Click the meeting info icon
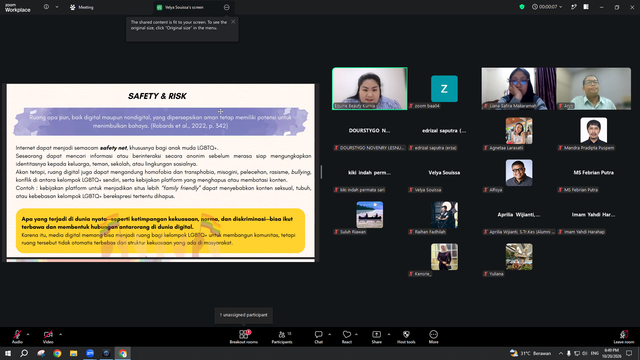Screen dimensions: 640x360 46,7
